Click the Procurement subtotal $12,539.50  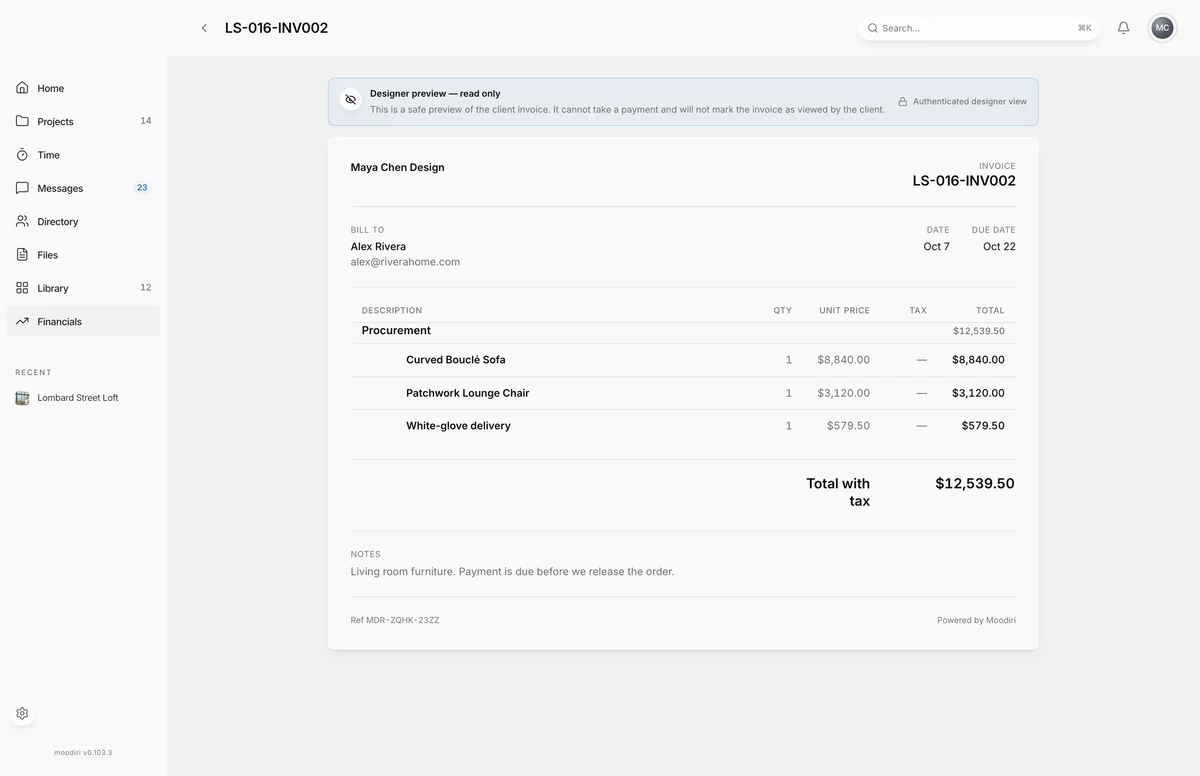979,331
